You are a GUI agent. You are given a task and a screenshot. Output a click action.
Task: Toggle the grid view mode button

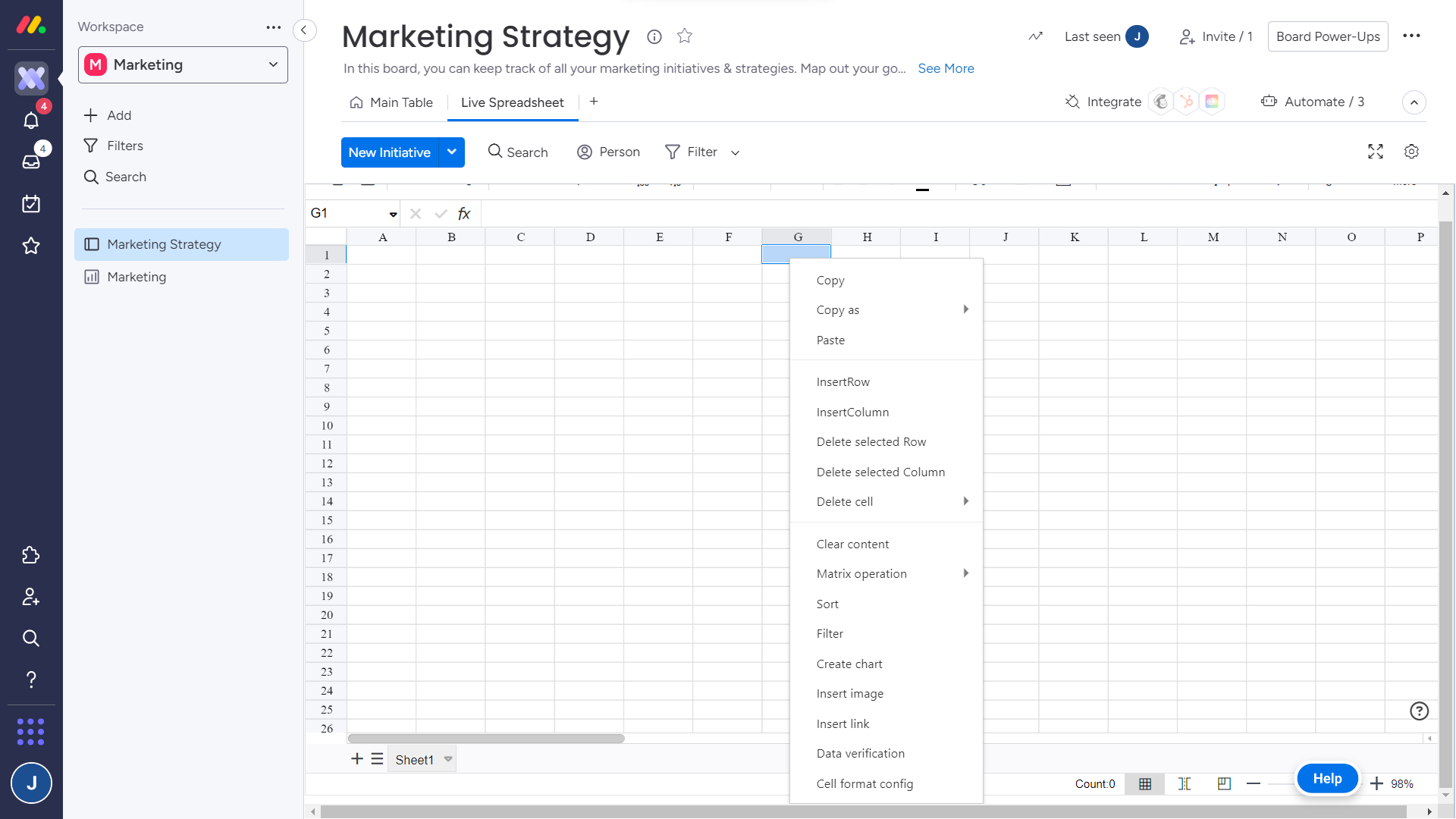pos(1145,784)
